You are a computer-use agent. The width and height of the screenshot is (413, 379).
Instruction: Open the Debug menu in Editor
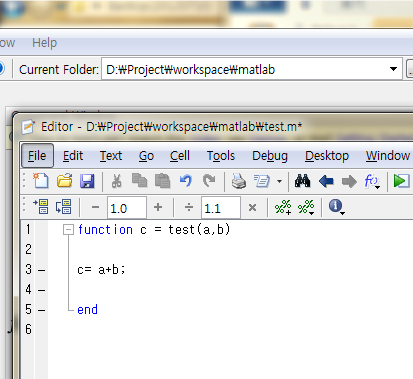pos(270,156)
